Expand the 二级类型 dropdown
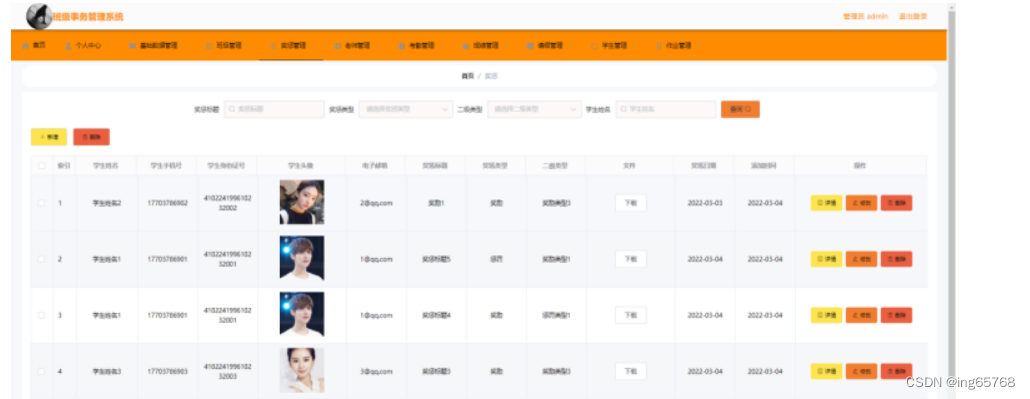The height and width of the screenshot is (399, 1030). [534, 109]
